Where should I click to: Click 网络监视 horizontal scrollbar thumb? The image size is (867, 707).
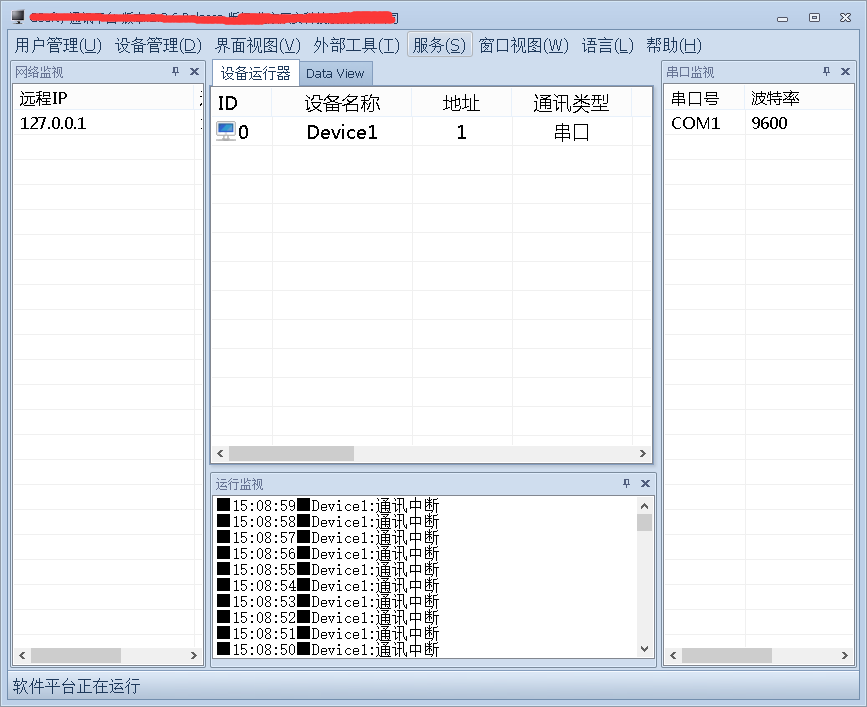[76, 655]
